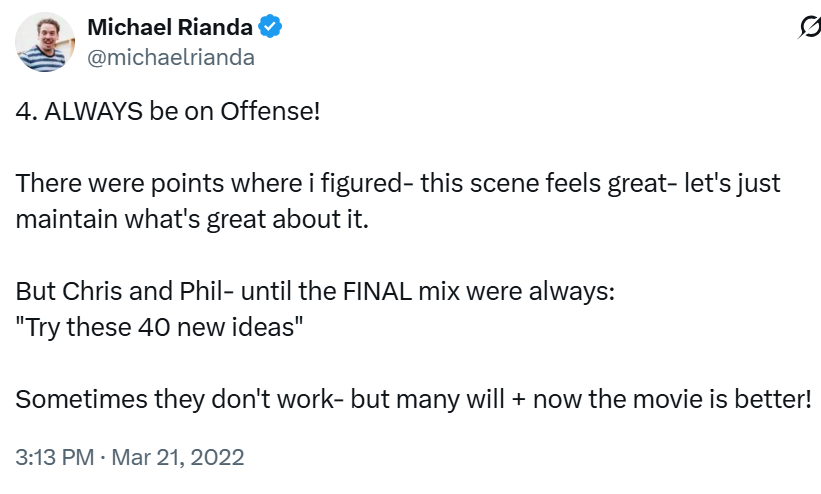Image resolution: width=821 pixels, height=494 pixels.
Task: Click the capitalized word FINAL
Action: [x=377, y=291]
